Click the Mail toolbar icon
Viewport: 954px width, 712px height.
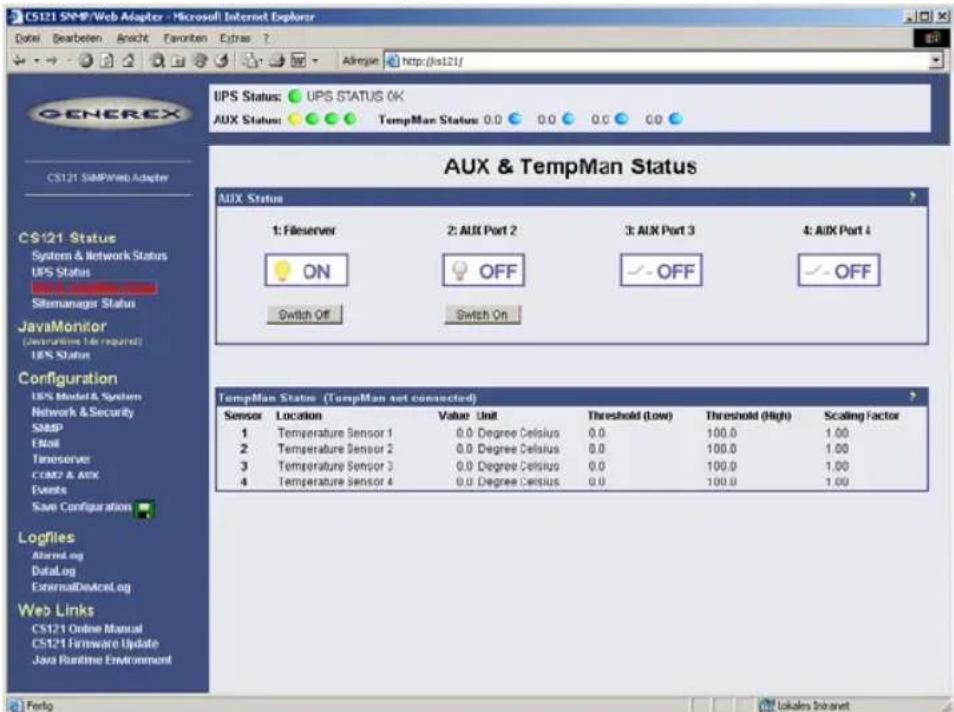point(250,61)
